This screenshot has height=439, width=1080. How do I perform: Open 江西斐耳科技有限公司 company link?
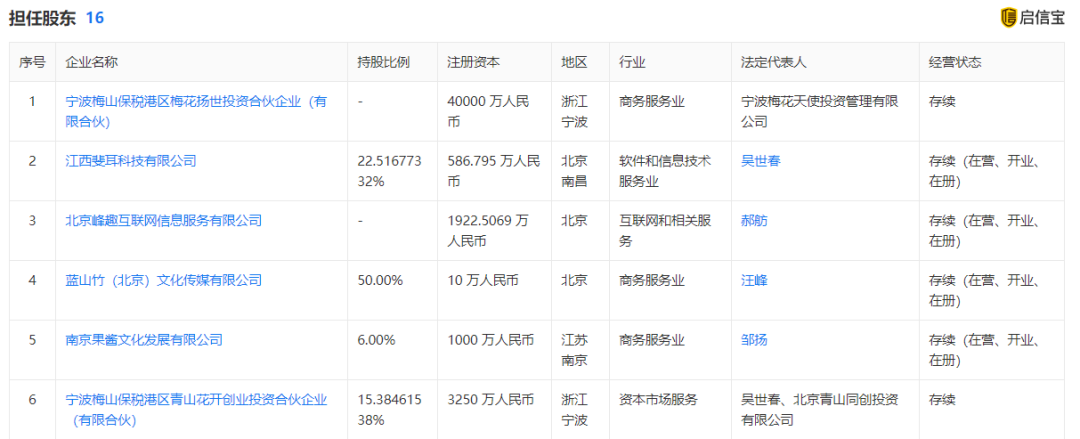tap(130, 161)
